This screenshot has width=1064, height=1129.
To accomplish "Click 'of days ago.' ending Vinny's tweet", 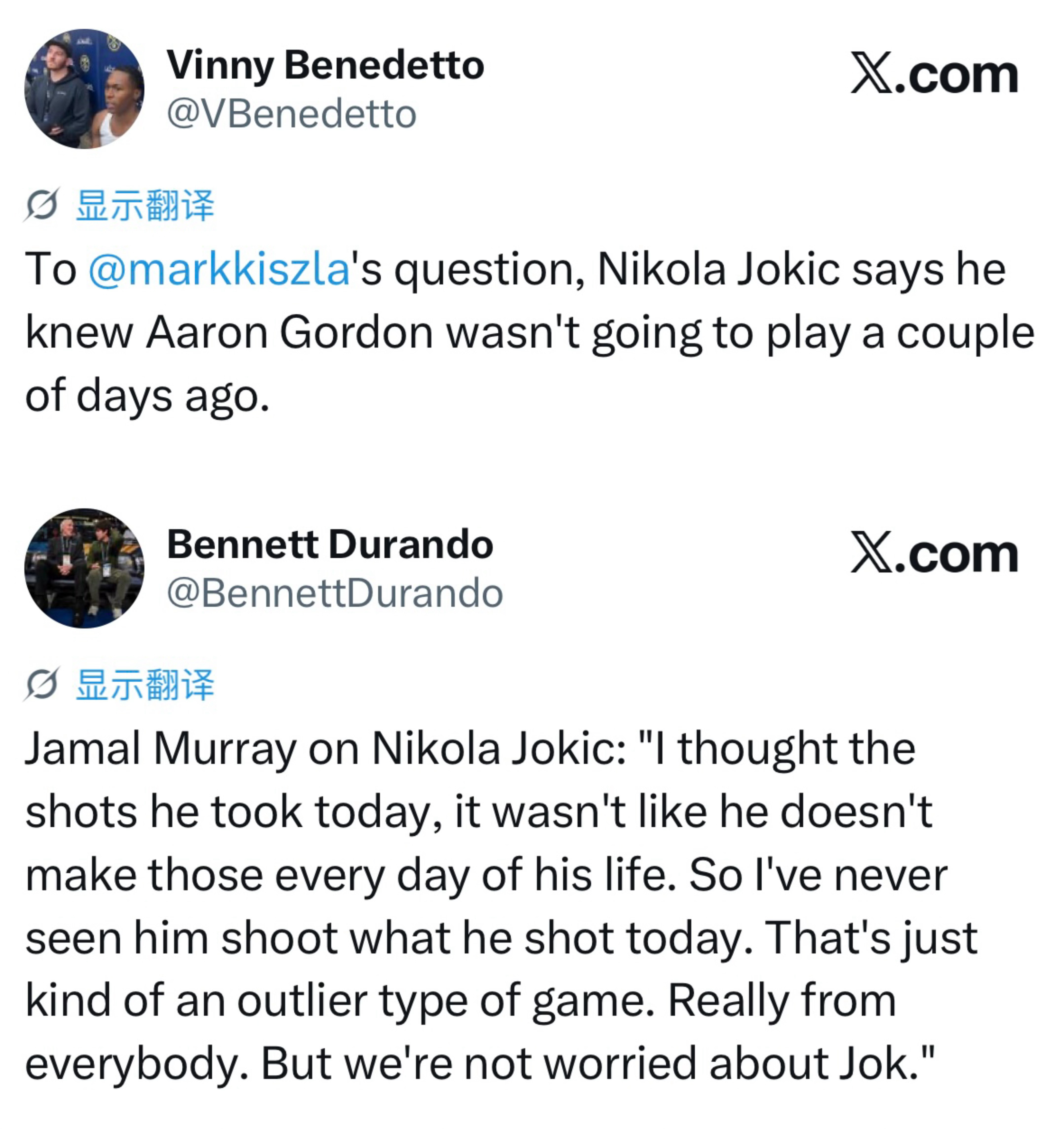I will (148, 396).
